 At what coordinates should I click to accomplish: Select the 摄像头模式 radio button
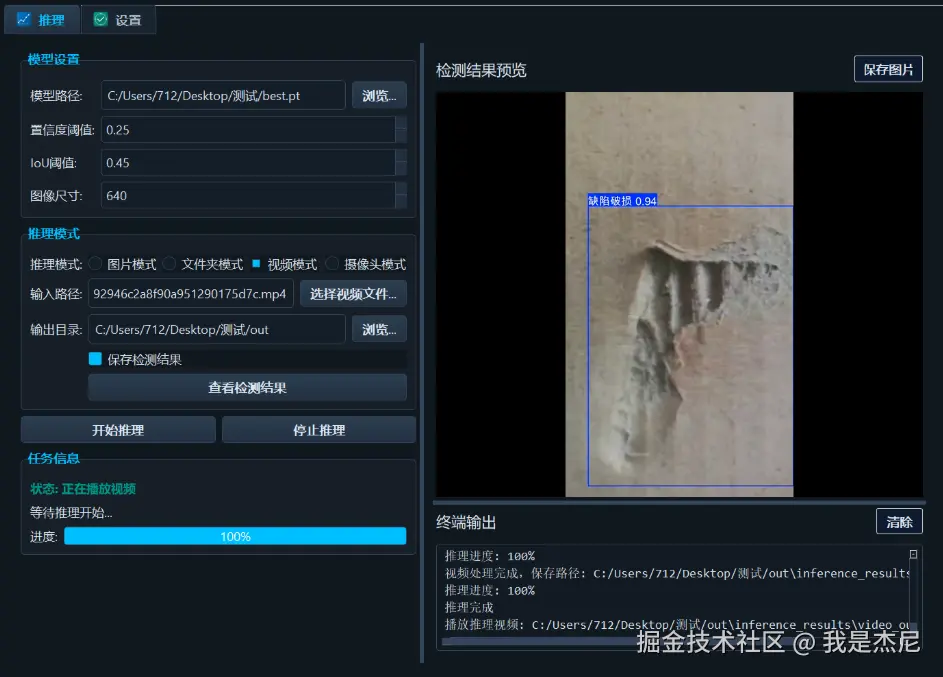click(330, 264)
